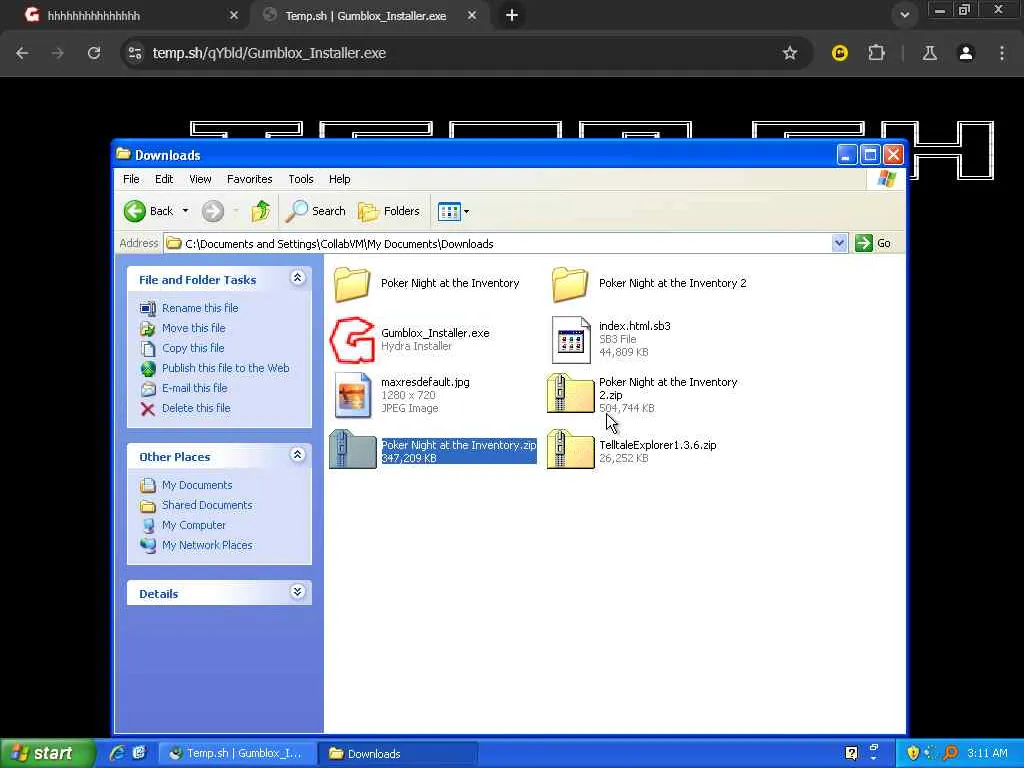Click the Poker Night at the Inventory.zip icon
Viewport: 1024px width, 768px height.
pos(353,449)
